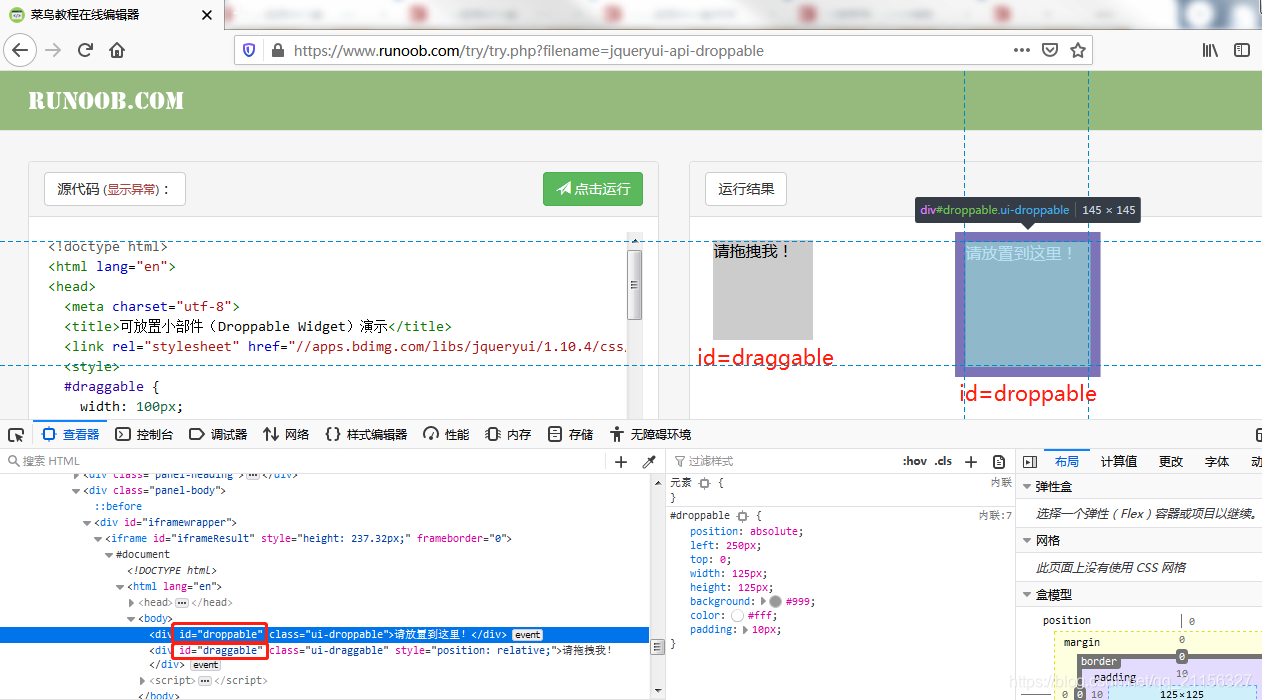Highlight elements matching #droppable selector

point(742,515)
